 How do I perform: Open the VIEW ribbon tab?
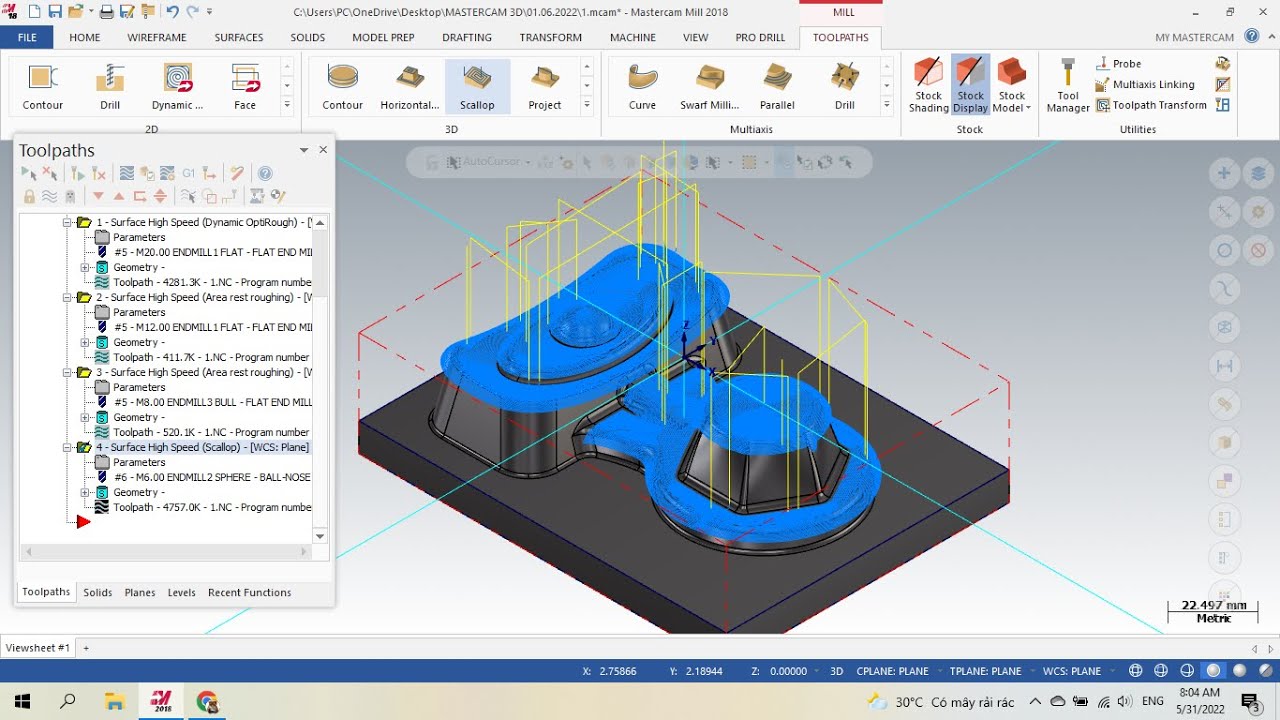click(x=695, y=38)
